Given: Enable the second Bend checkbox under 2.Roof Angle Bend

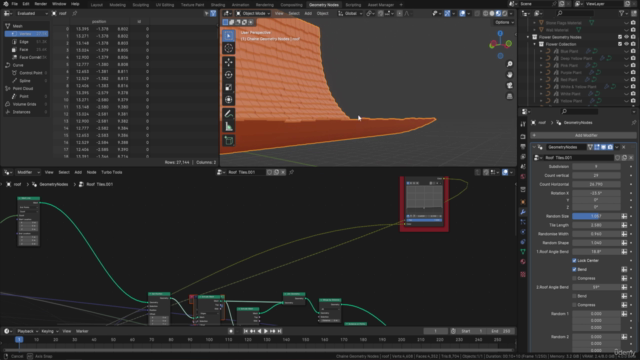Looking at the screenshot, I should [574, 296].
